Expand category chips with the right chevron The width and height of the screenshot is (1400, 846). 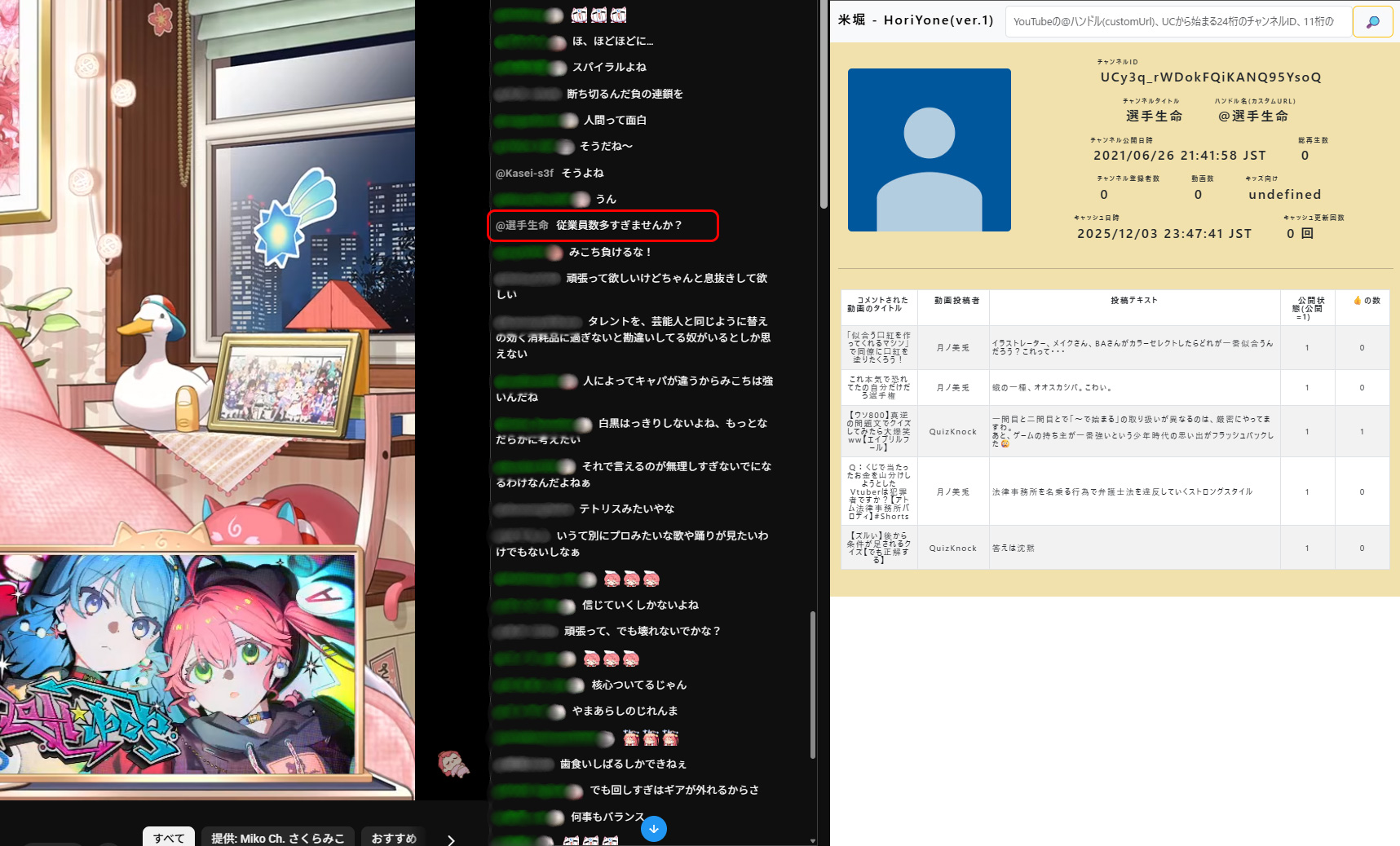click(x=451, y=839)
